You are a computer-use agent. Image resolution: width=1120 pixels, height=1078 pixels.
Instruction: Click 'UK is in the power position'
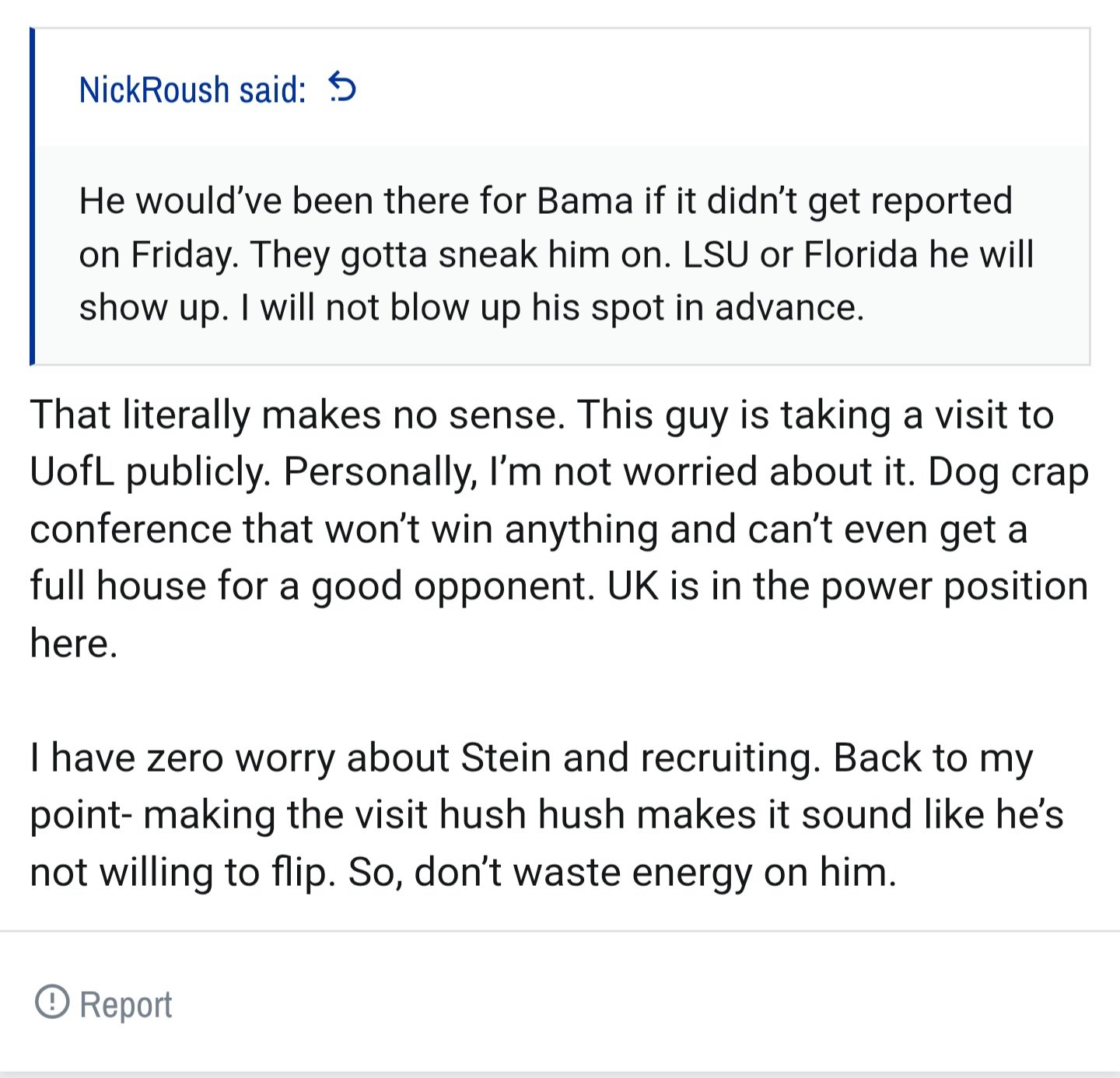pyautogui.click(x=848, y=586)
